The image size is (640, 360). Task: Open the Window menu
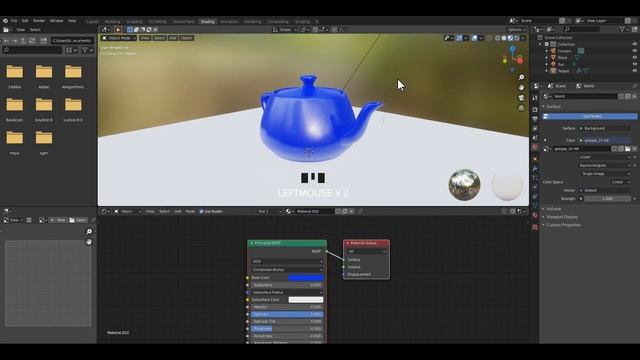(x=56, y=20)
